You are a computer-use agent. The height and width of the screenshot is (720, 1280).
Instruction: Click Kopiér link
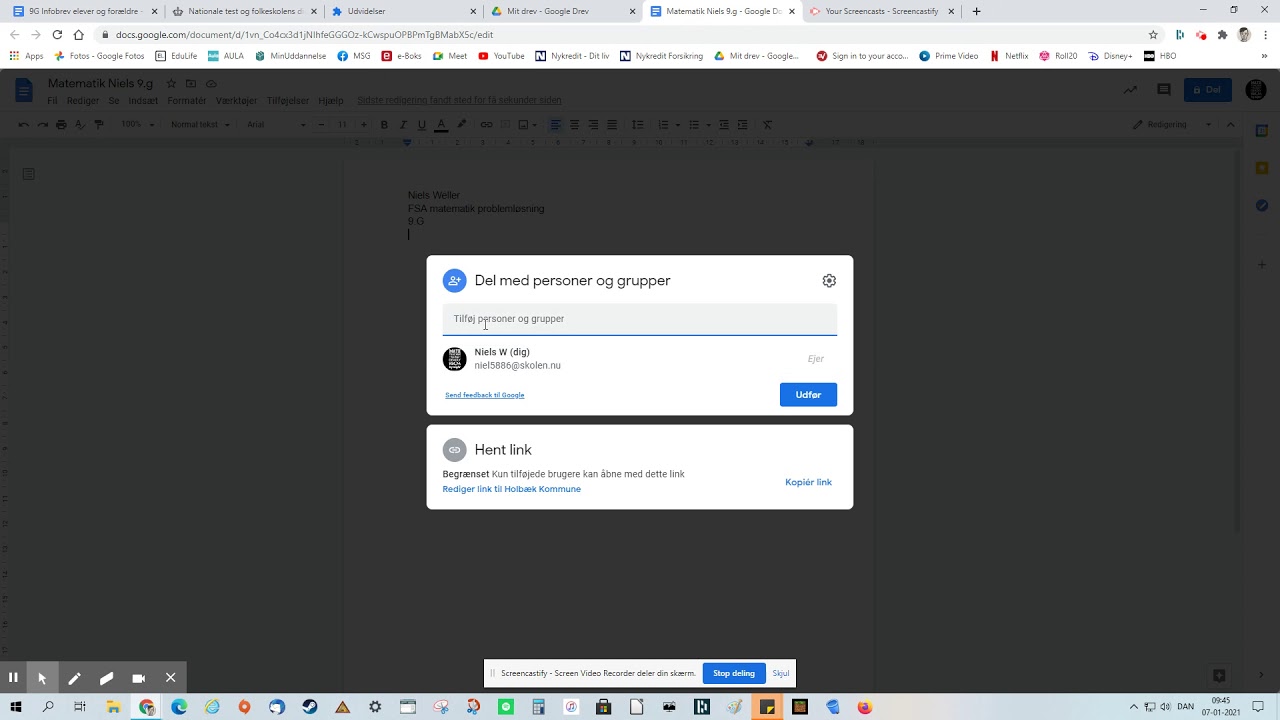click(x=808, y=482)
